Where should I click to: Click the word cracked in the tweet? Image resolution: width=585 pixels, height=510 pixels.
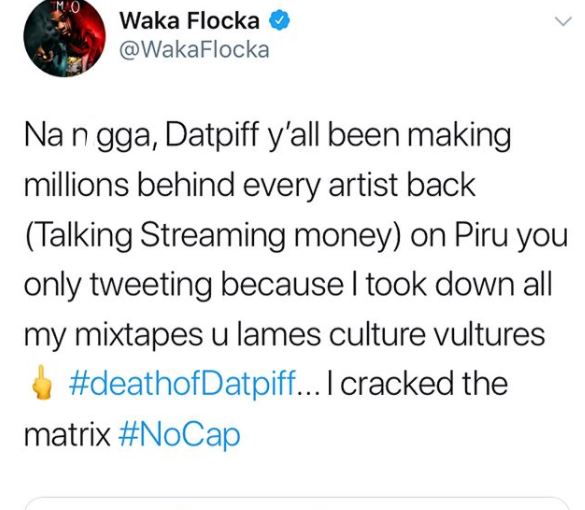tap(396, 384)
